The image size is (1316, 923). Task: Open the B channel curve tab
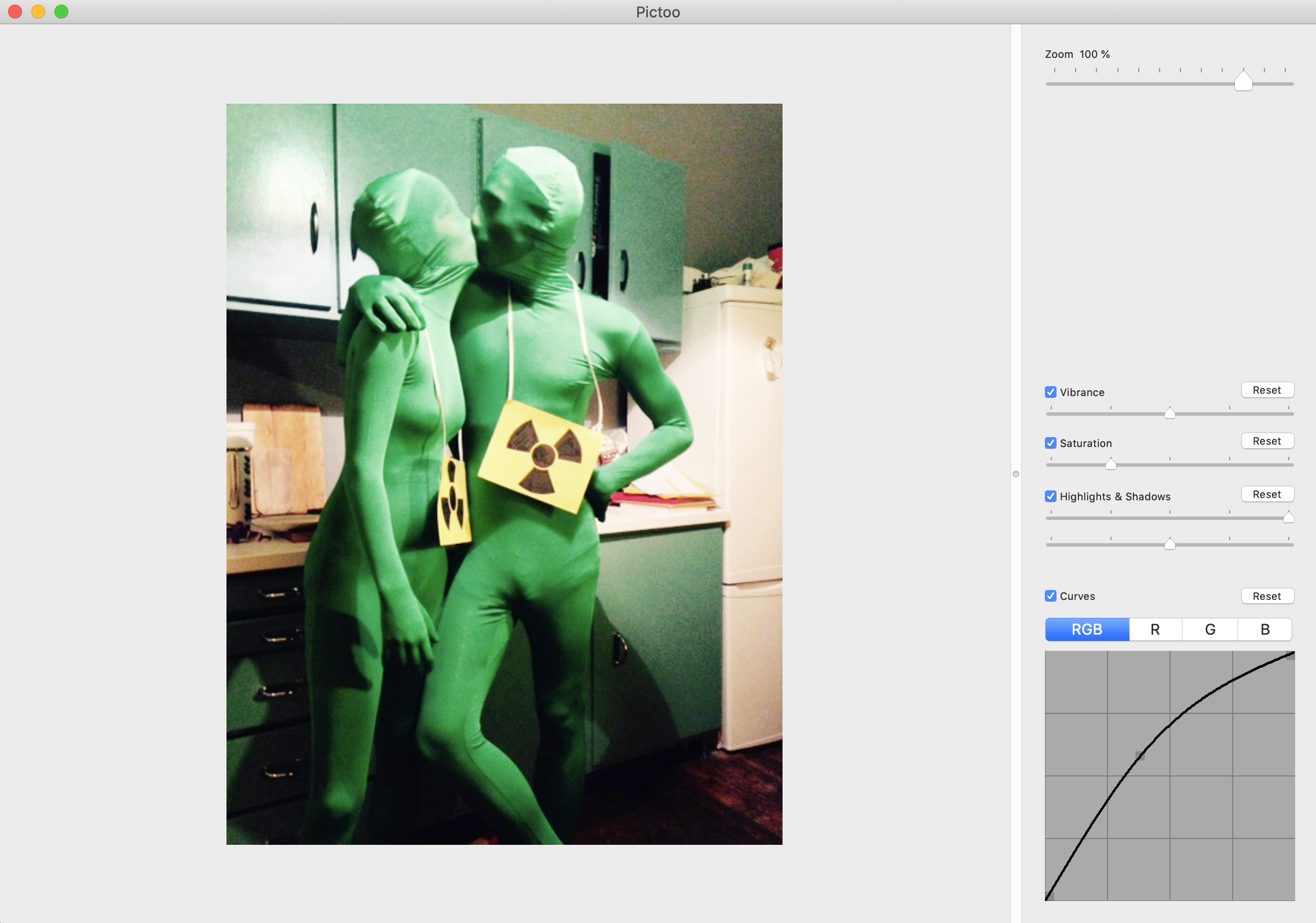tap(1265, 629)
